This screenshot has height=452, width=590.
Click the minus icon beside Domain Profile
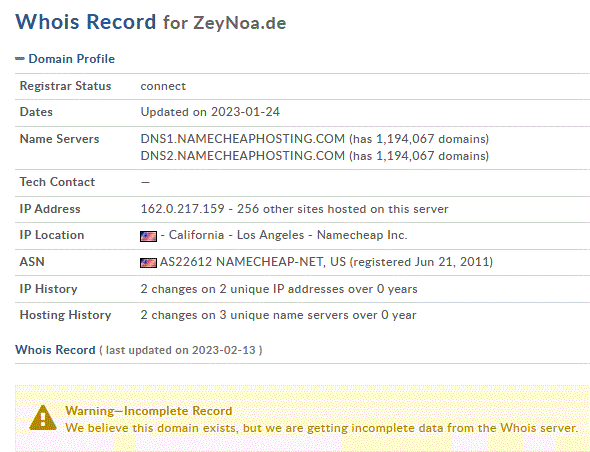[x=20, y=58]
